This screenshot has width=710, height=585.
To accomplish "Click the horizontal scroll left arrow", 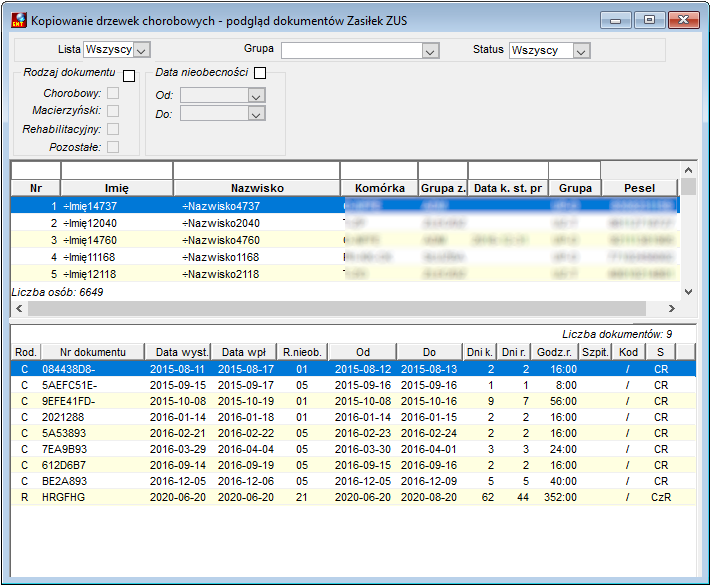I will [19, 308].
